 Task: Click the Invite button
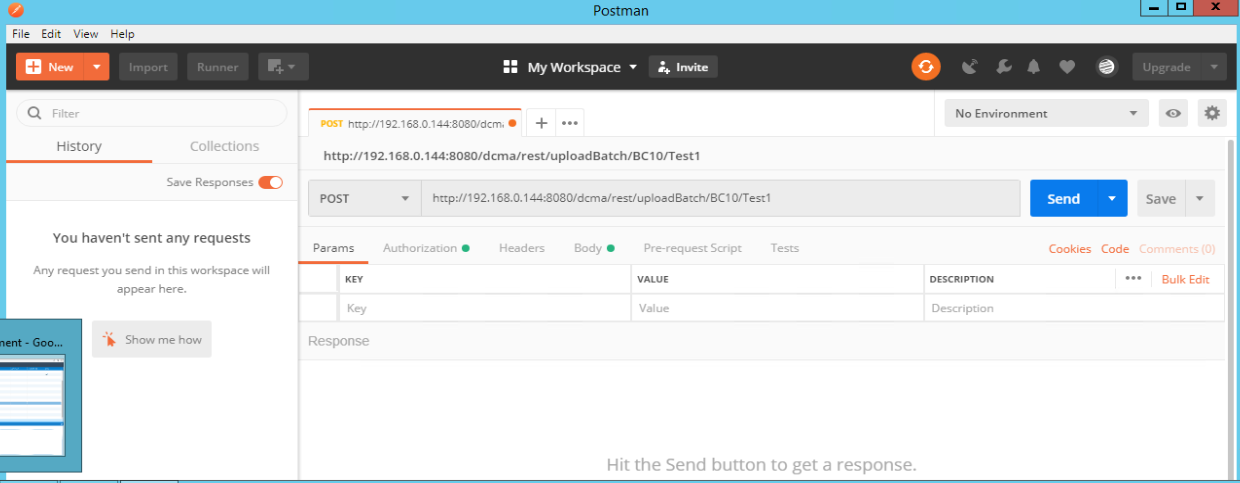[683, 67]
